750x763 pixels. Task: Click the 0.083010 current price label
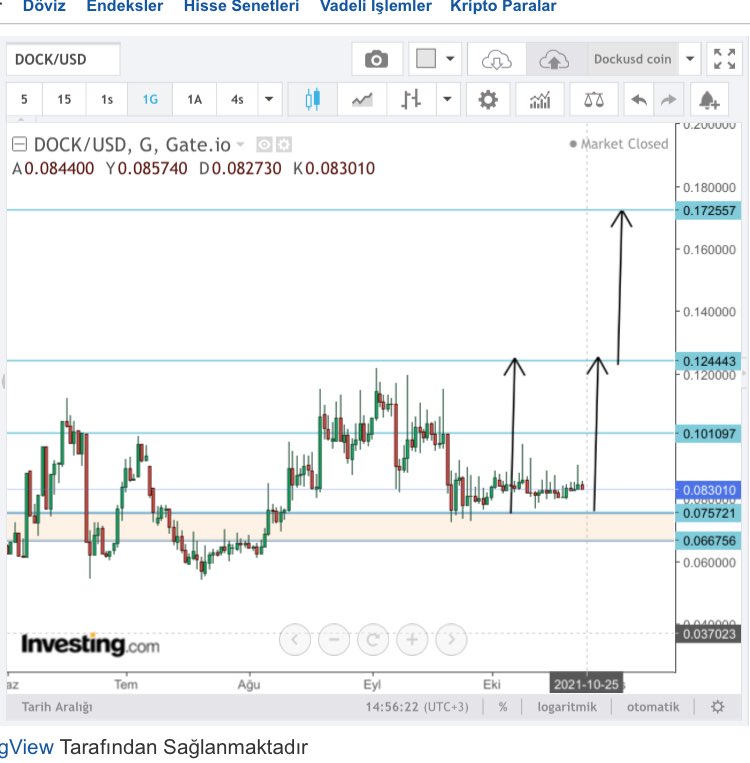coord(708,490)
